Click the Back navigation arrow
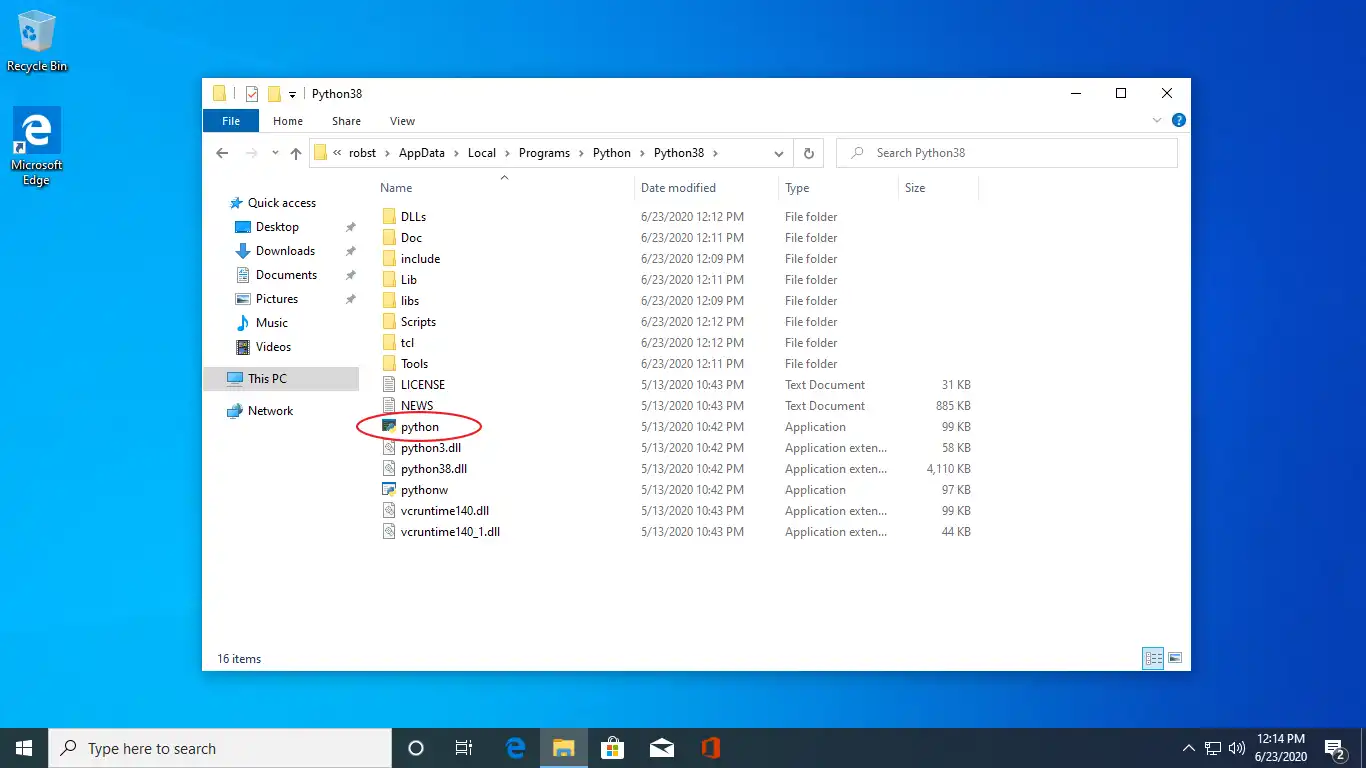This screenshot has width=1366, height=768. coord(221,153)
